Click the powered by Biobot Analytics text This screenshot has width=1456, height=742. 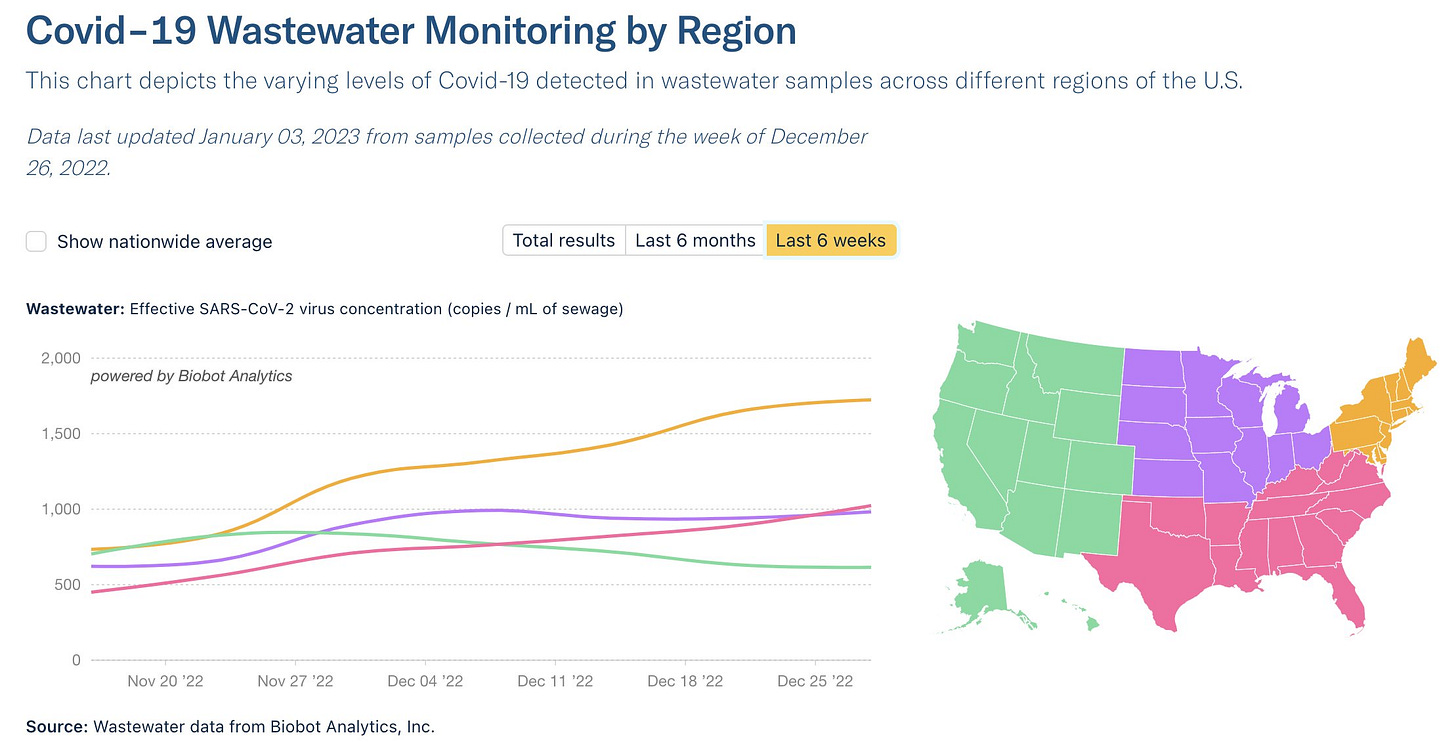click(x=192, y=376)
